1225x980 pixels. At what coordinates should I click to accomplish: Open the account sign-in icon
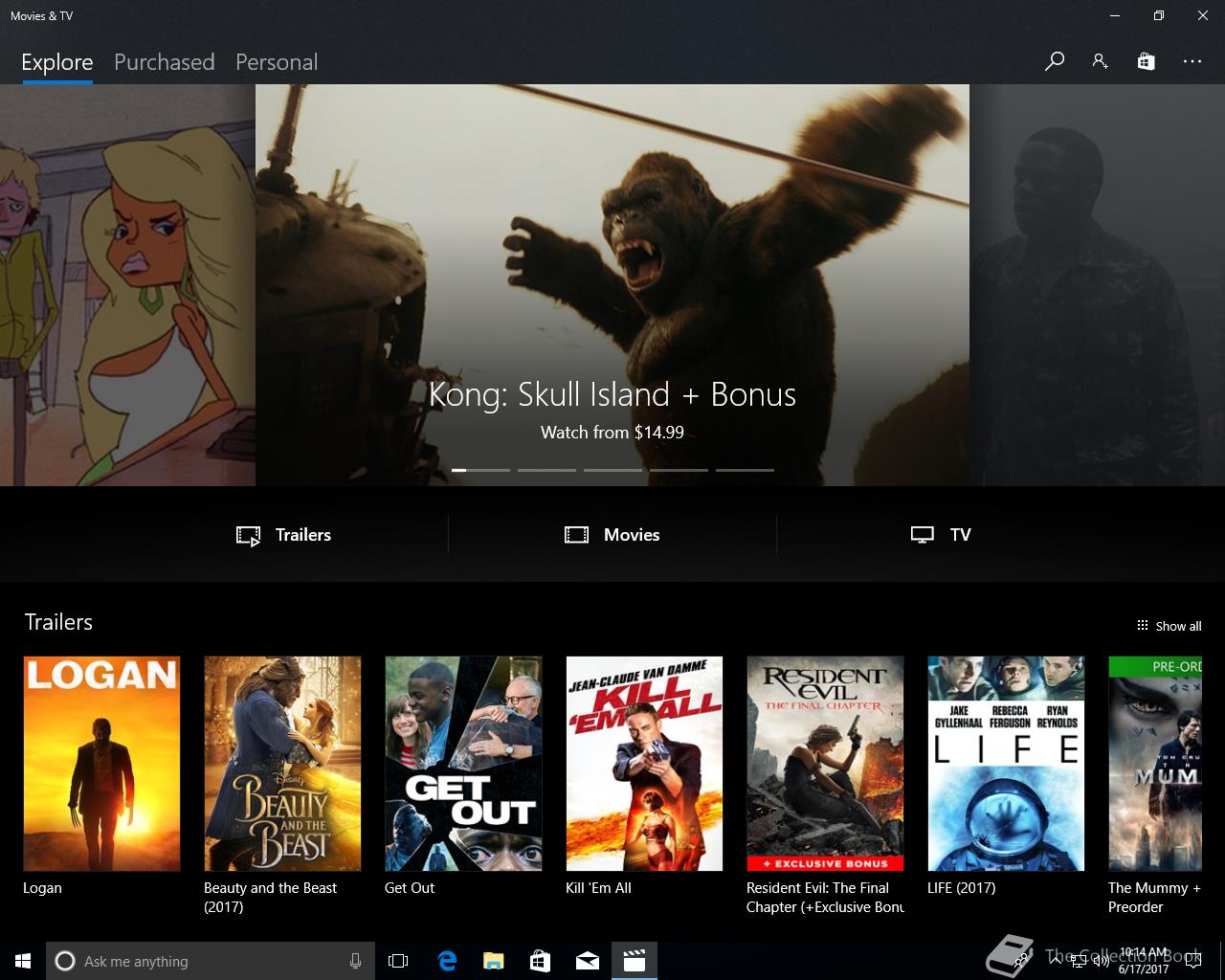pos(1101,61)
